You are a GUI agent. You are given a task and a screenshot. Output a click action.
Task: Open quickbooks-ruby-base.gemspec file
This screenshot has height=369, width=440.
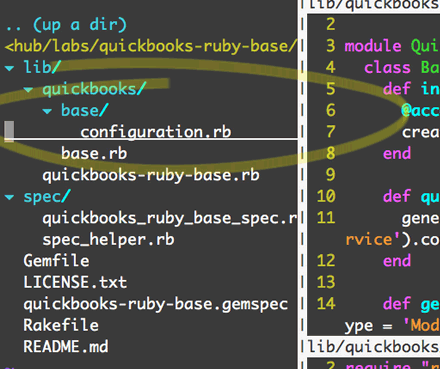coord(155,304)
